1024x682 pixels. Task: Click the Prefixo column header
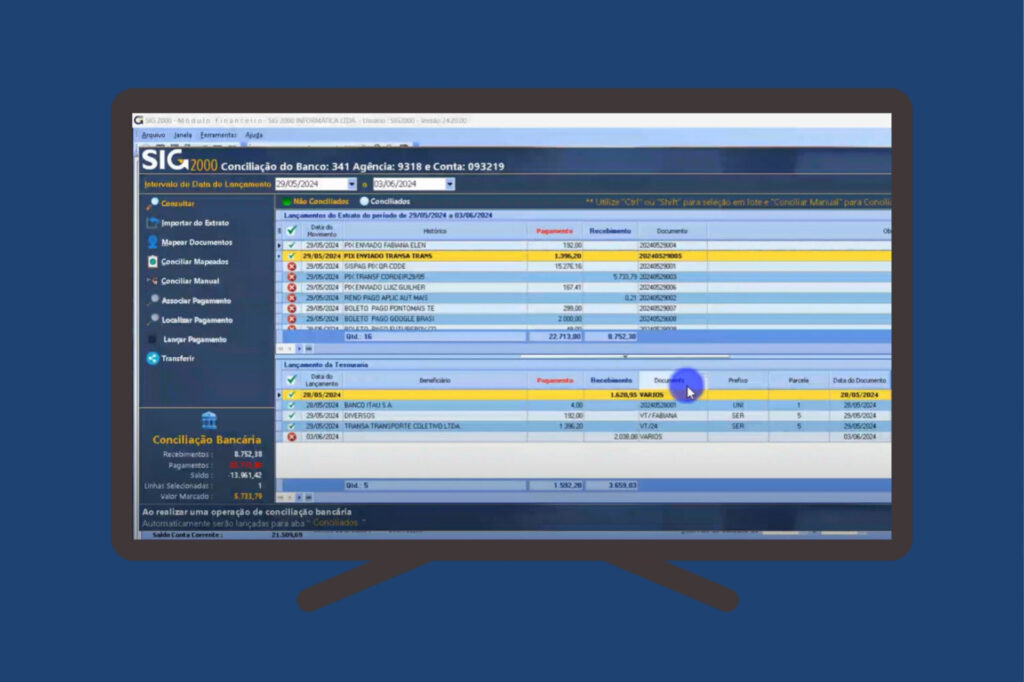point(738,380)
